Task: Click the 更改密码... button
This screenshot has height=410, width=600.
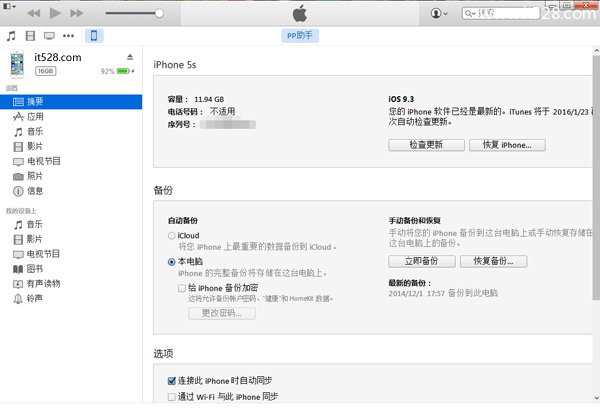Action: click(222, 313)
